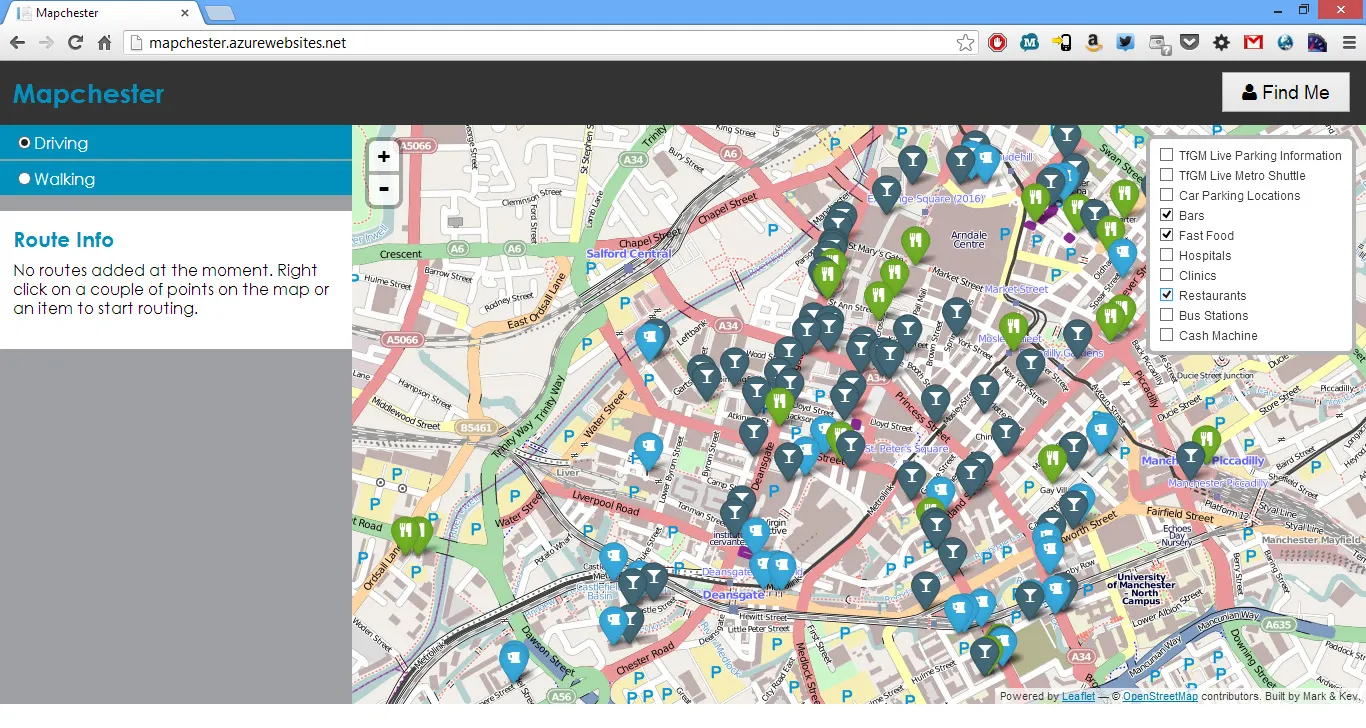1366x728 pixels.
Task: Enable Car Parking Locations checkbox
Action: (1166, 195)
